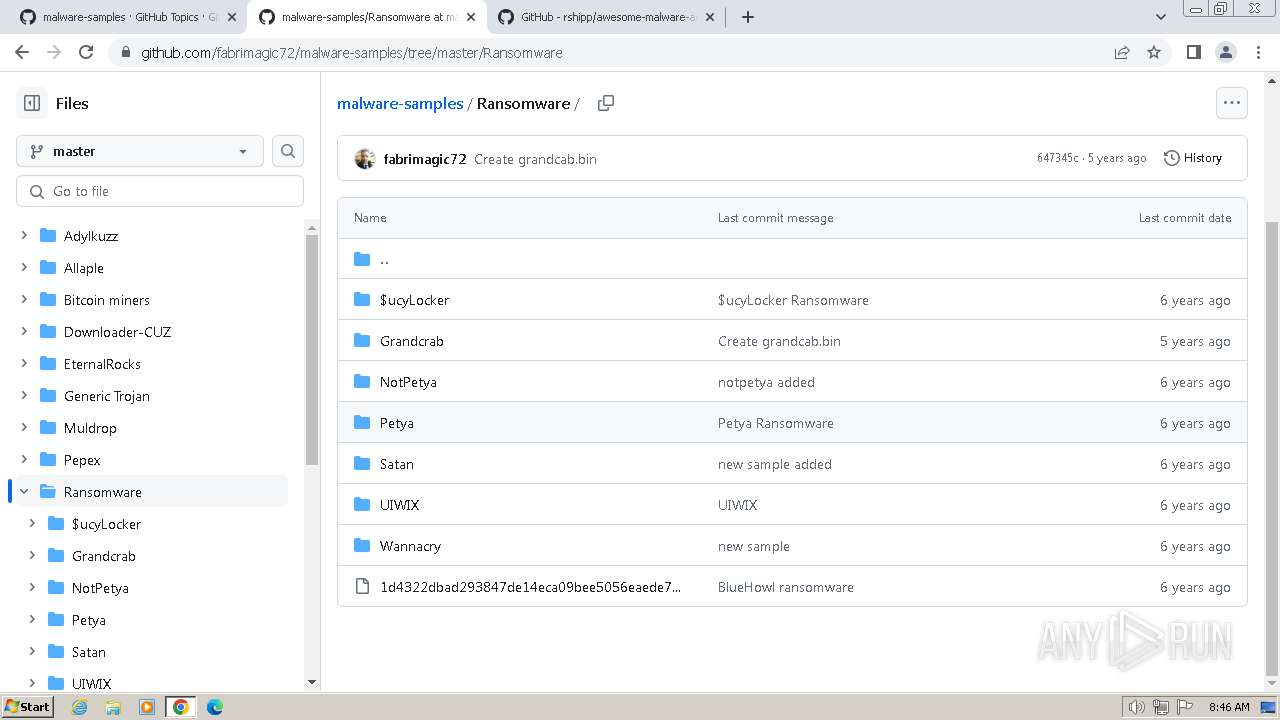
Task: Expand the Allaple folder chevron
Action: (x=24, y=268)
